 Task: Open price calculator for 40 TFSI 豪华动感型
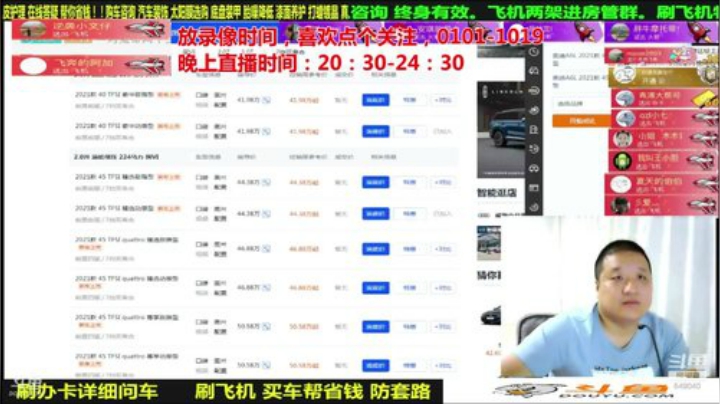point(267,131)
